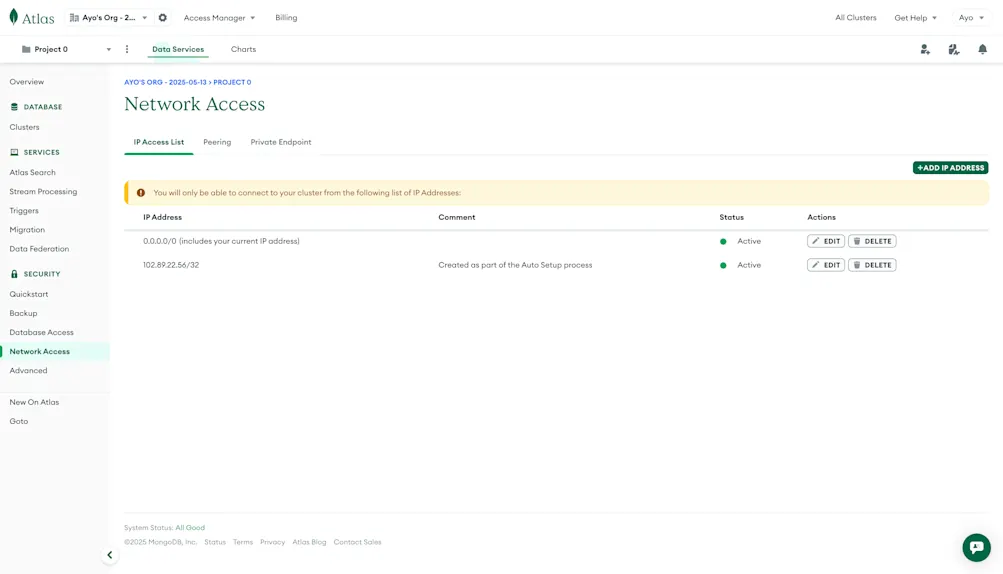Open All Clusters link
This screenshot has height=574, width=1003.
pyautogui.click(x=855, y=18)
